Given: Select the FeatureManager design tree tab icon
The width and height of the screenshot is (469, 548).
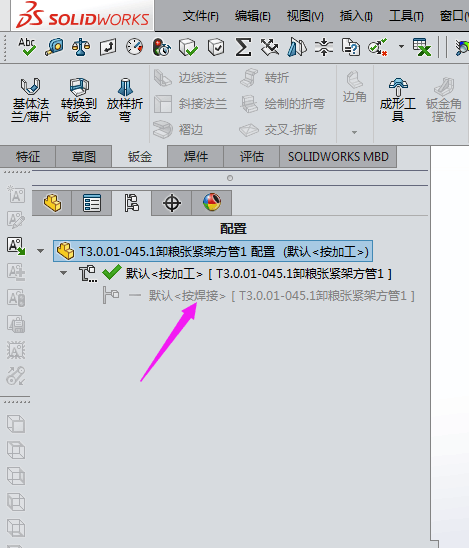Looking at the screenshot, I should [x=52, y=203].
